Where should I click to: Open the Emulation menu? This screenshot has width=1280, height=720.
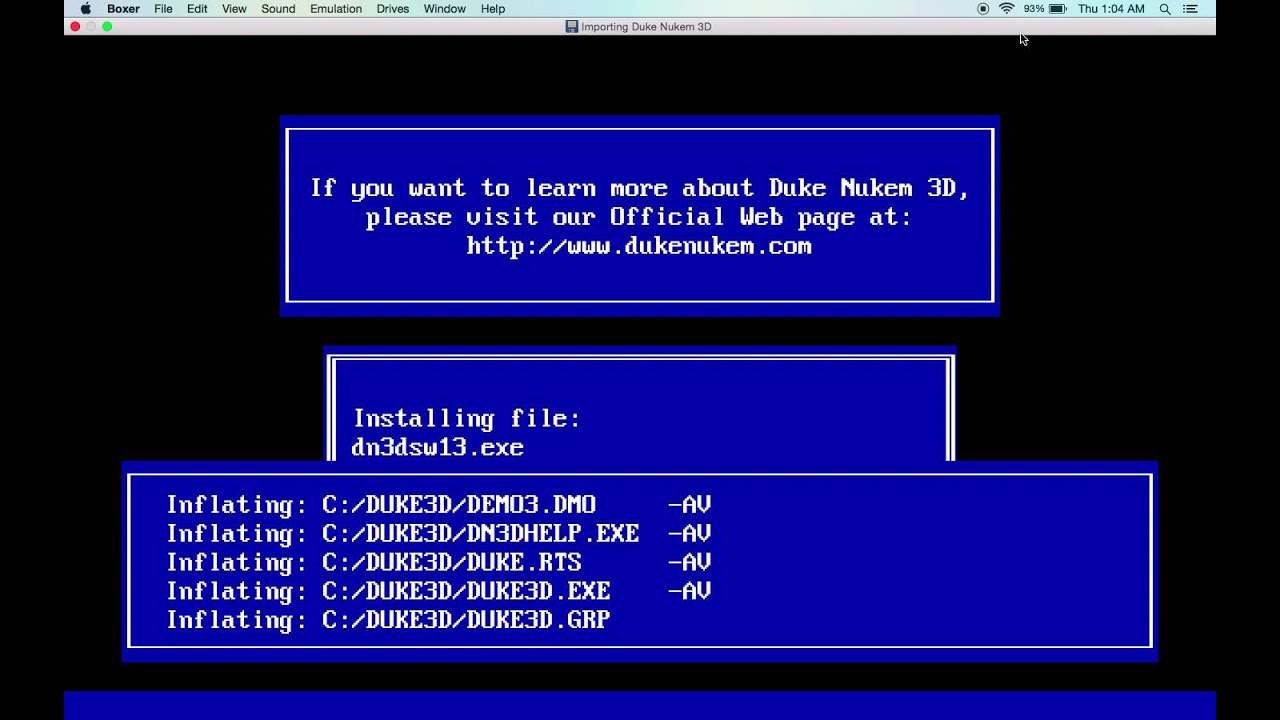pyautogui.click(x=336, y=9)
